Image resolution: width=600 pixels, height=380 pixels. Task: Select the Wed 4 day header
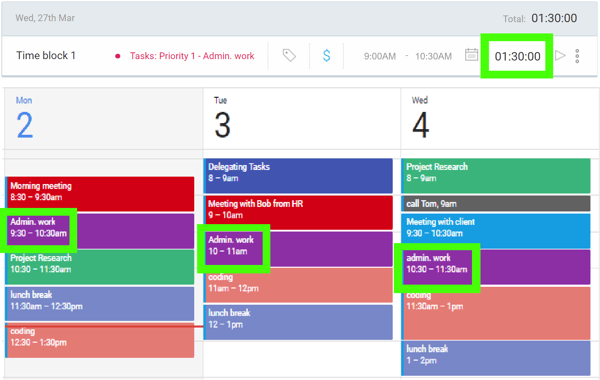420,118
